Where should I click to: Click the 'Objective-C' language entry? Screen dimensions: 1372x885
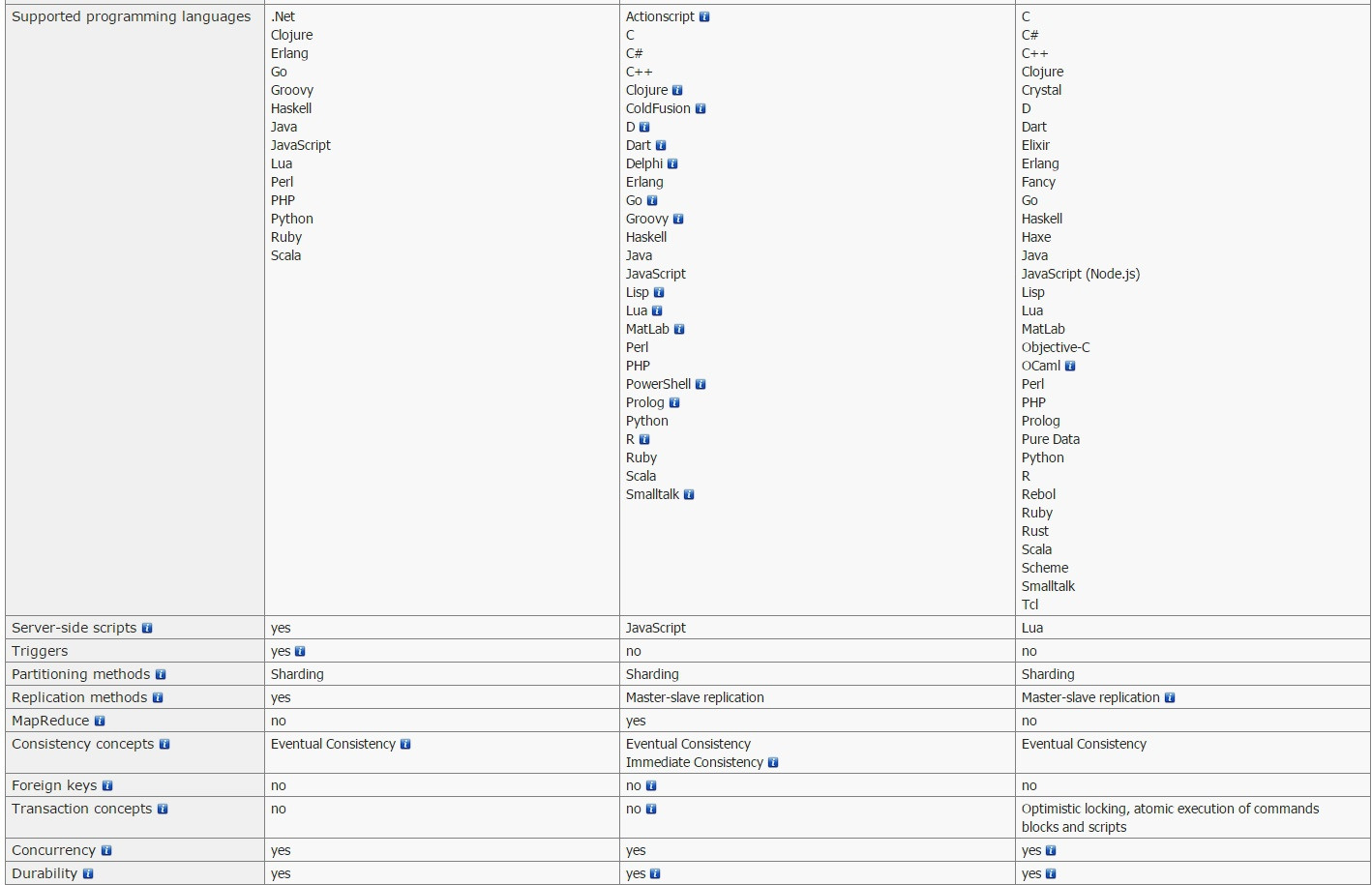pyautogui.click(x=1056, y=347)
